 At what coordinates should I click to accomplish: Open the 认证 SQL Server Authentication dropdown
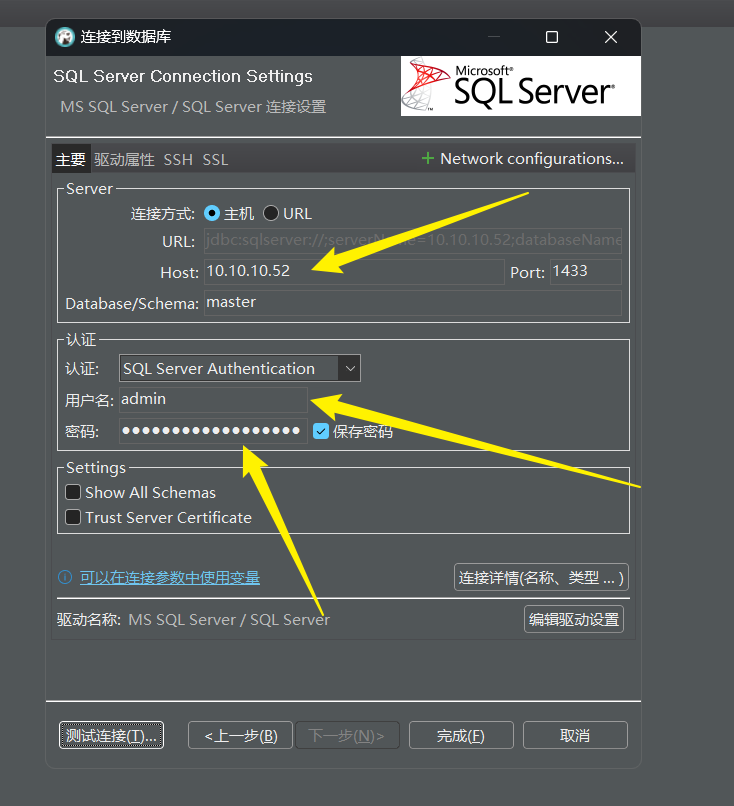coord(240,368)
